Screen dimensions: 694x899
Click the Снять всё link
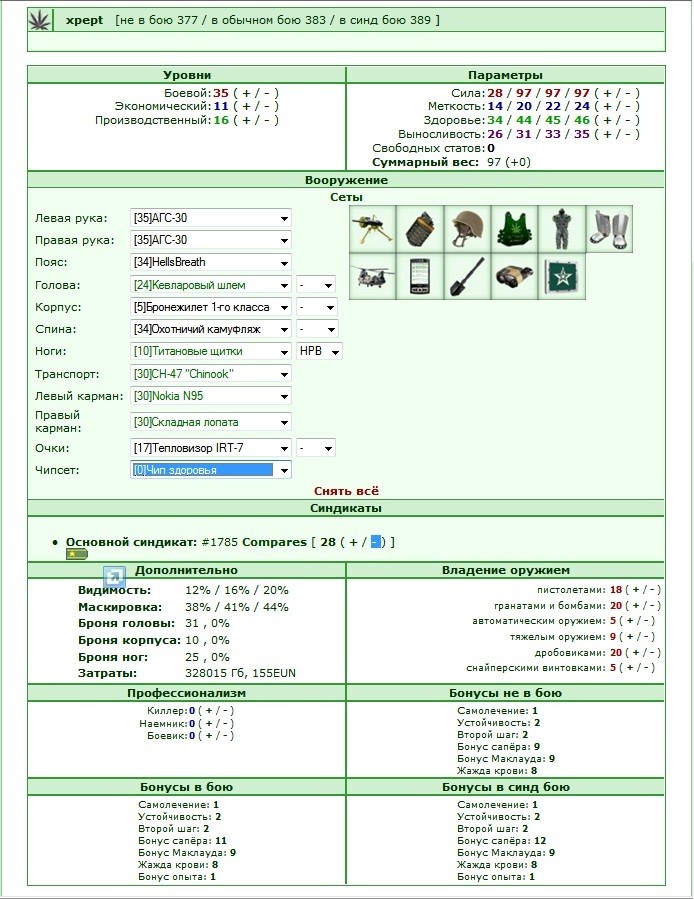click(346, 491)
